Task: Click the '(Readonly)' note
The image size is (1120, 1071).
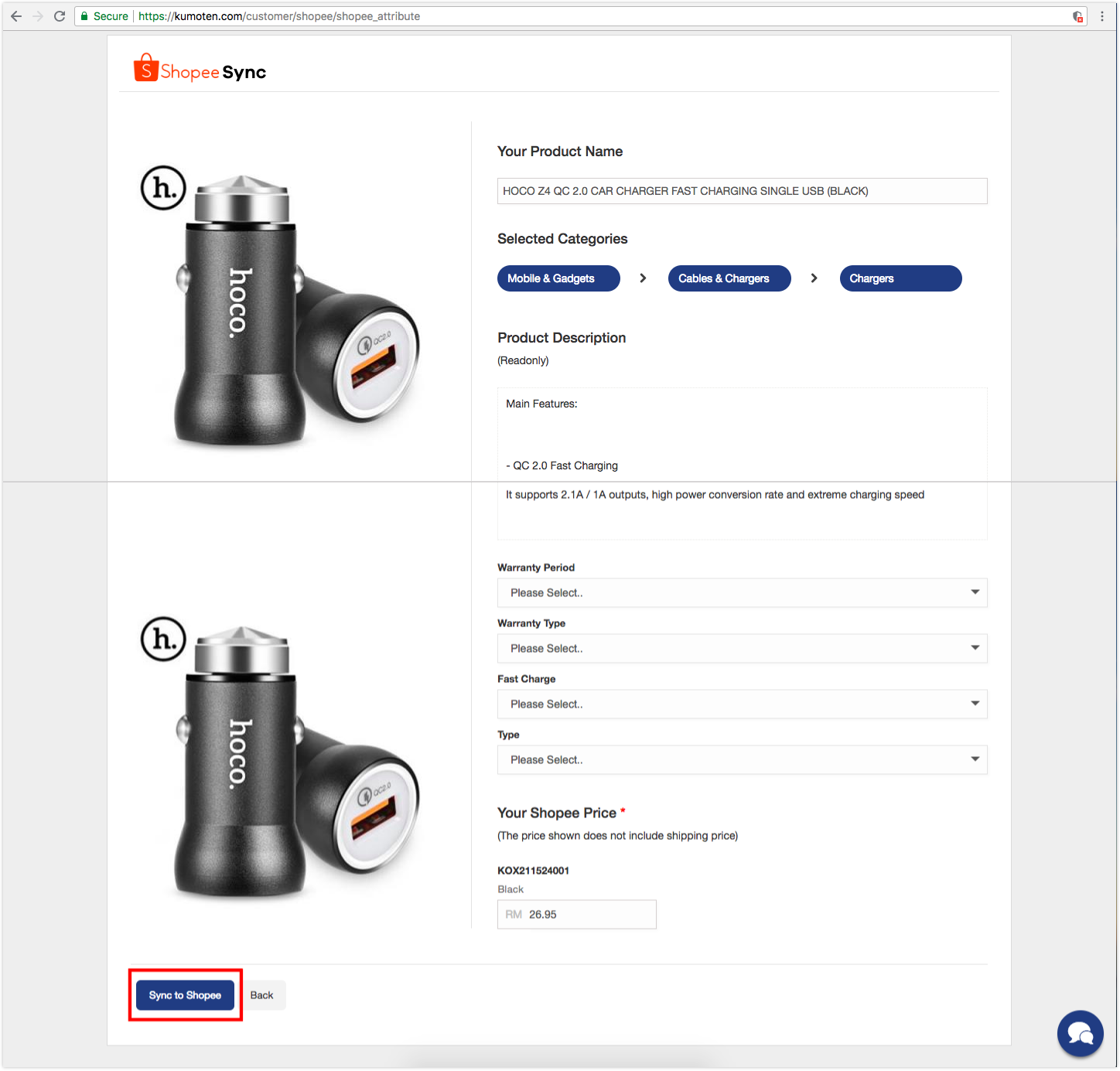Action: click(523, 360)
